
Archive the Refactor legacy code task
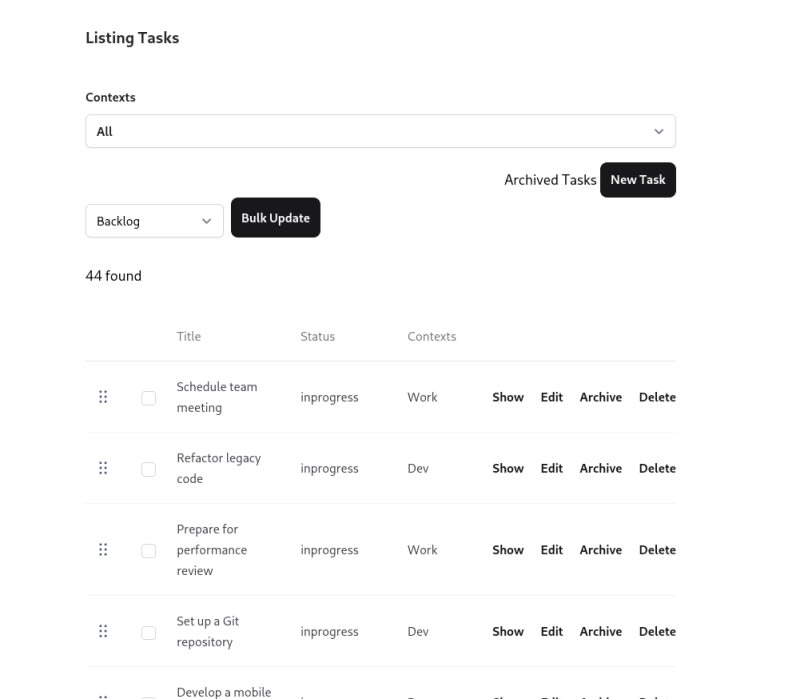point(601,468)
